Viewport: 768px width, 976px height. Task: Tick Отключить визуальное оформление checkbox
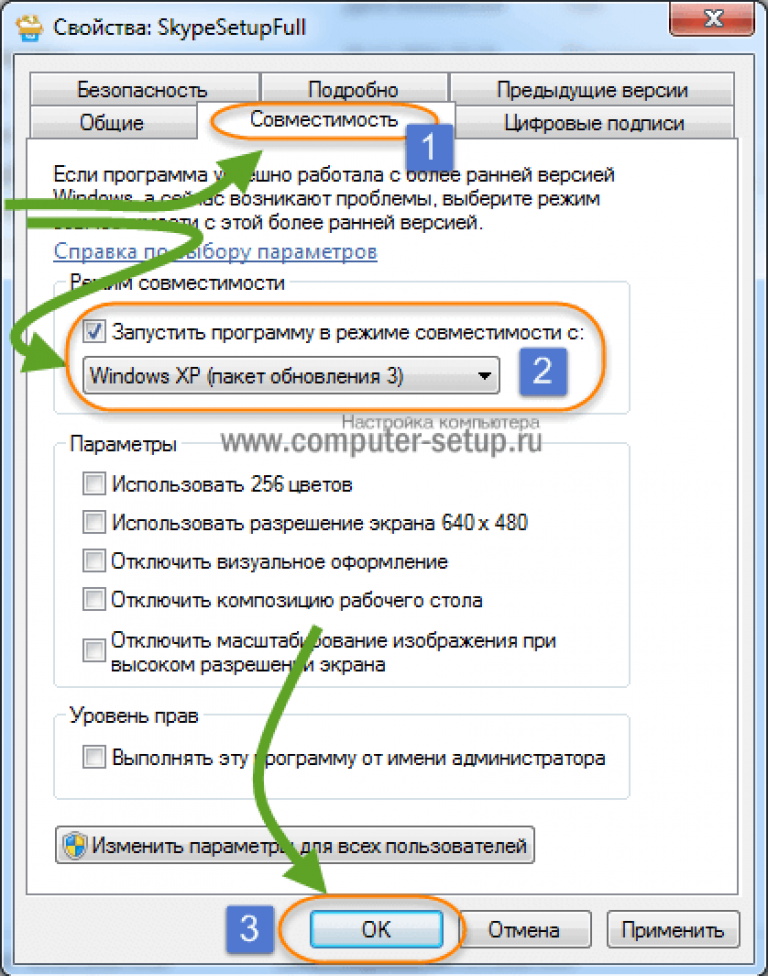coord(94,561)
